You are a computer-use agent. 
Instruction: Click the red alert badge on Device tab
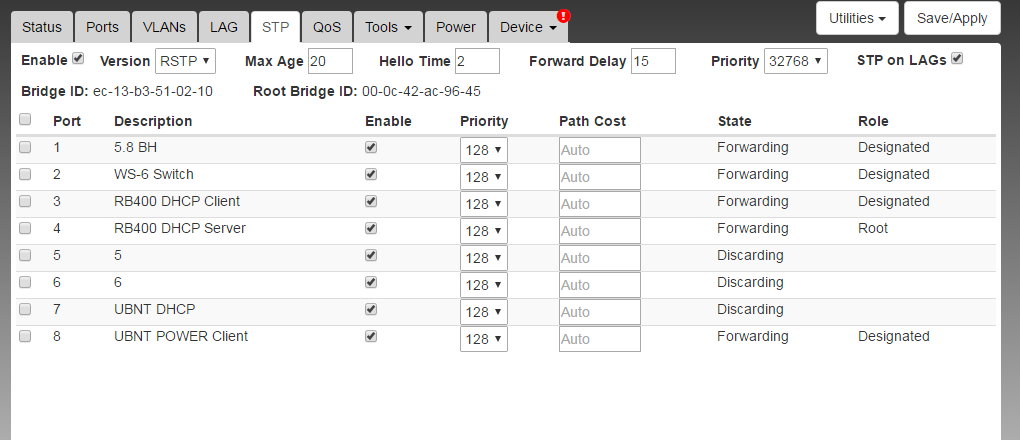[563, 16]
